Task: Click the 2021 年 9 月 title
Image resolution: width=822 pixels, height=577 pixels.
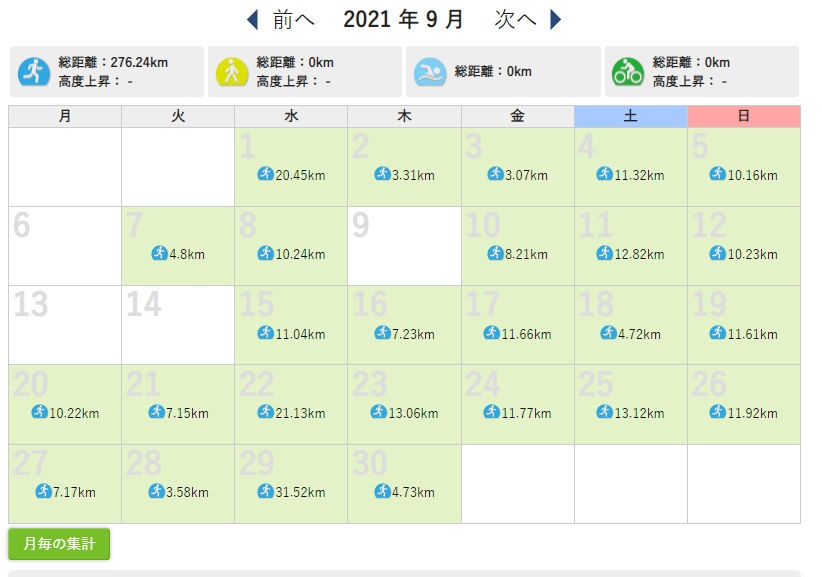Action: pos(403,20)
